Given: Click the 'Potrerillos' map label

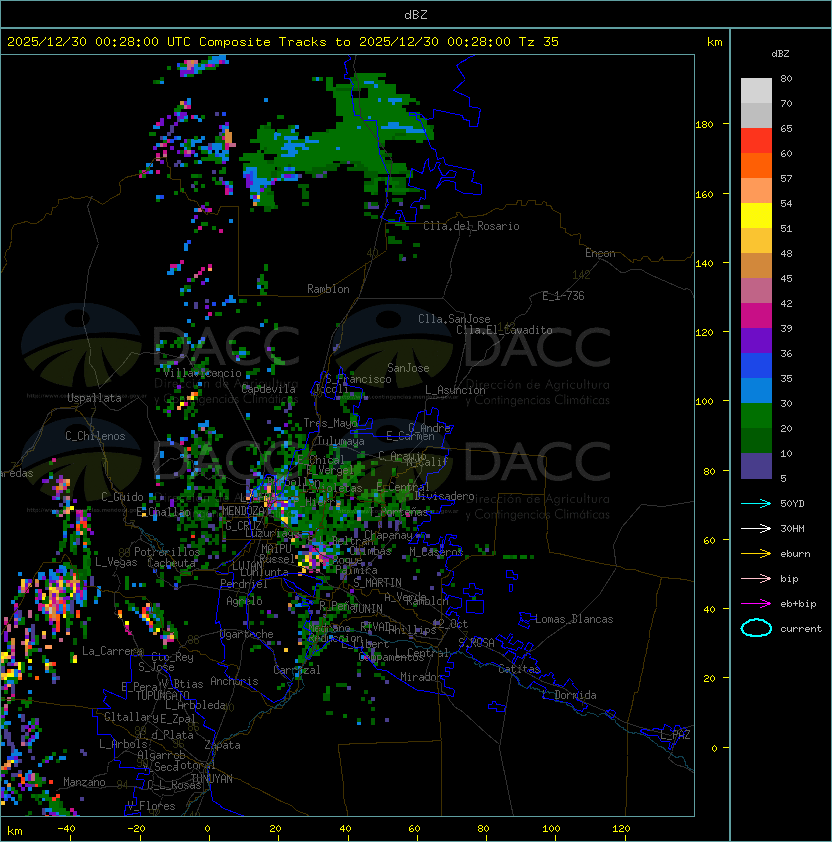Looking at the screenshot, I should tap(167, 552).
